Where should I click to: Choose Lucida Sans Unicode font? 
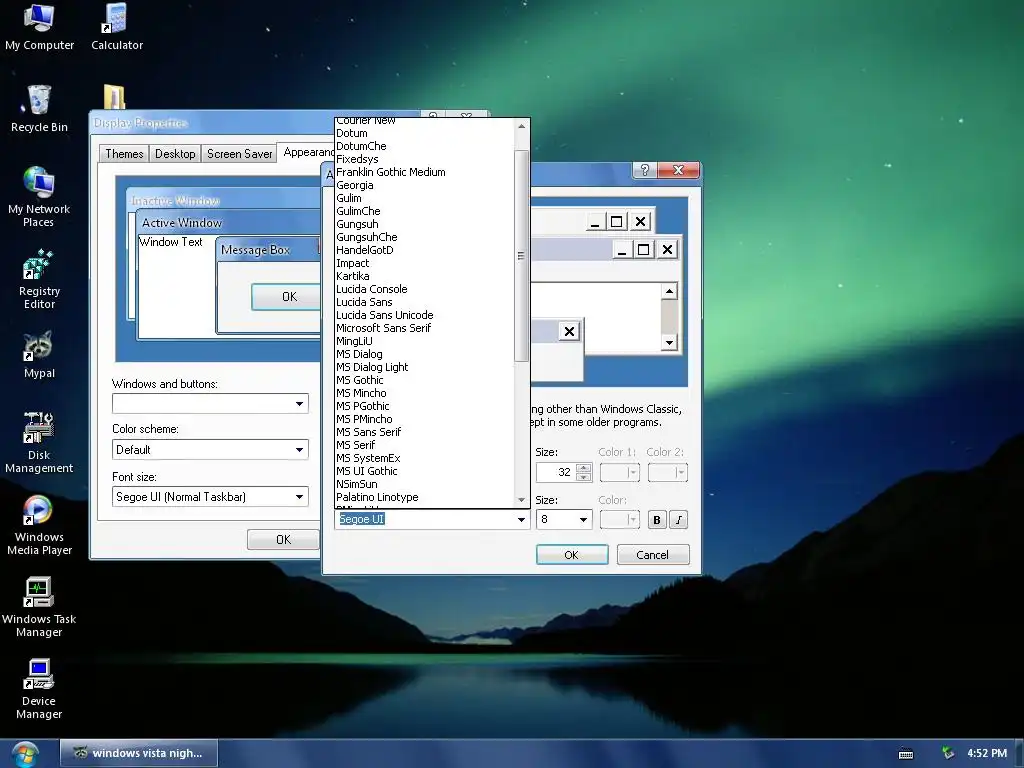coord(424,315)
